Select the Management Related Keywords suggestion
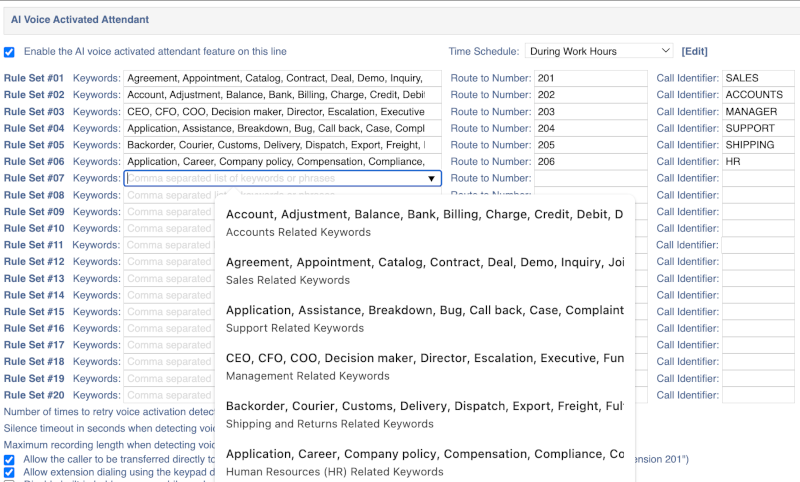Screen dimensions: 800x482 coord(424,366)
